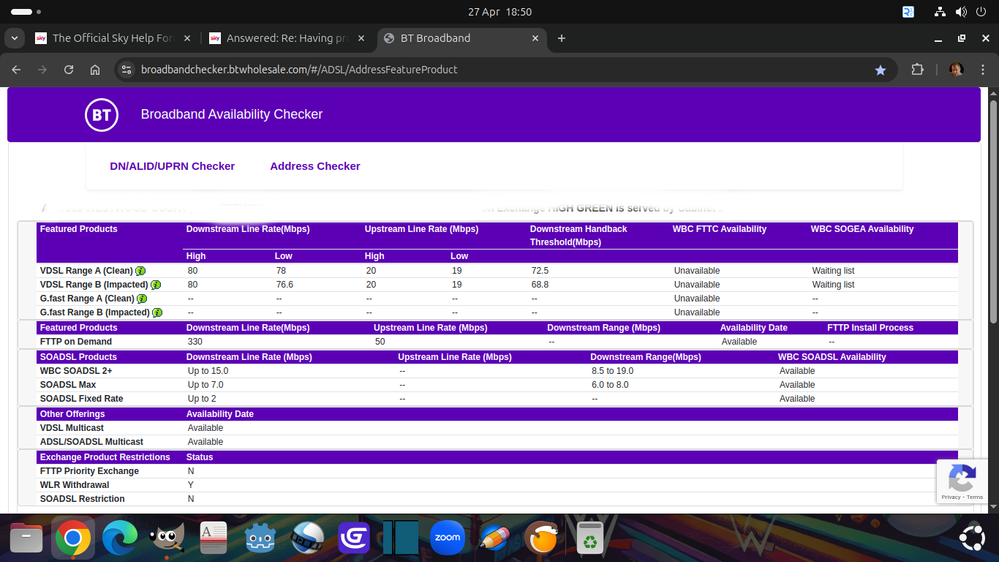Go back to the previous page
This screenshot has width=999, height=562.
tap(17, 69)
